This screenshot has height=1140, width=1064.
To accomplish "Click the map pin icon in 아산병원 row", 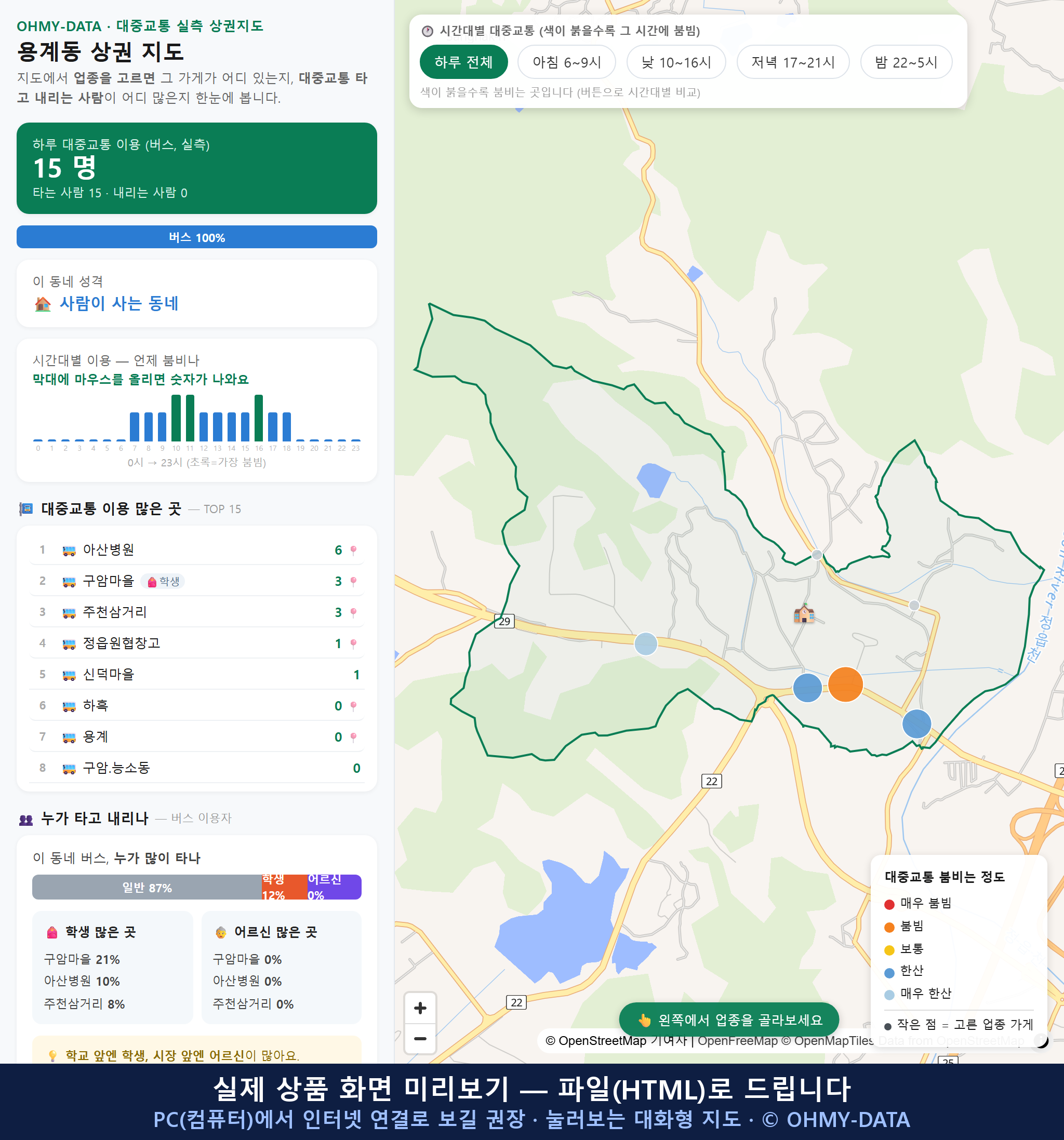I will pyautogui.click(x=353, y=551).
